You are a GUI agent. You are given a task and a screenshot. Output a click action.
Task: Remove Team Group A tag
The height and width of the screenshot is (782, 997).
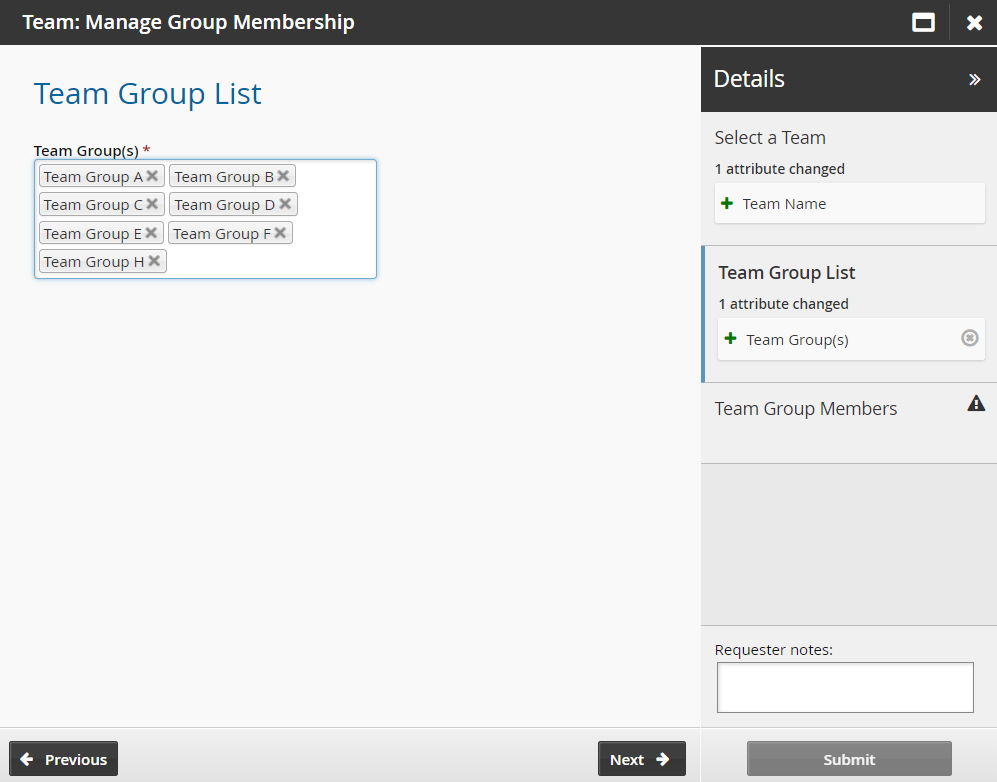tap(152, 176)
